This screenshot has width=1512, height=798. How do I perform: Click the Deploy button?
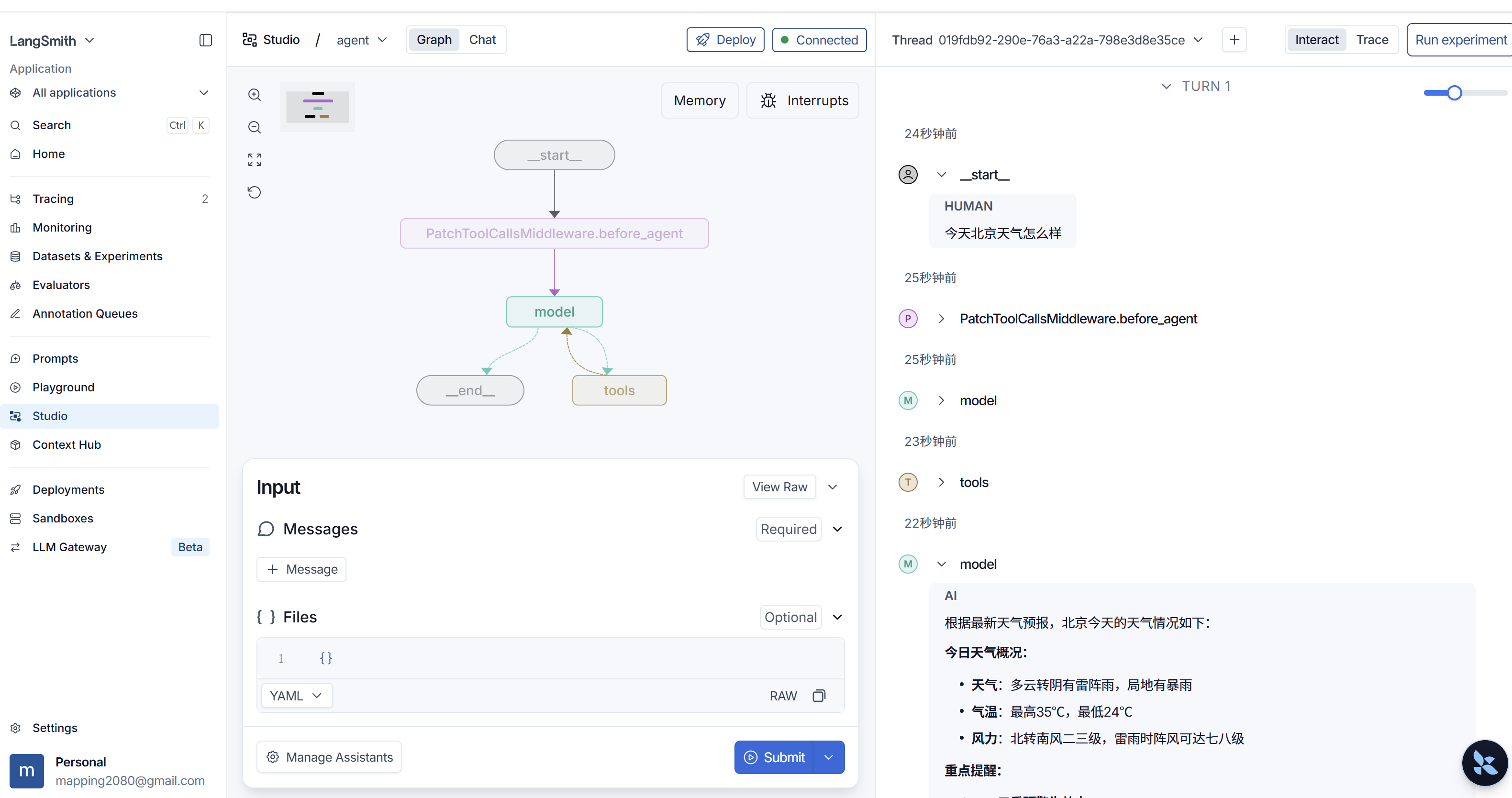click(725, 39)
